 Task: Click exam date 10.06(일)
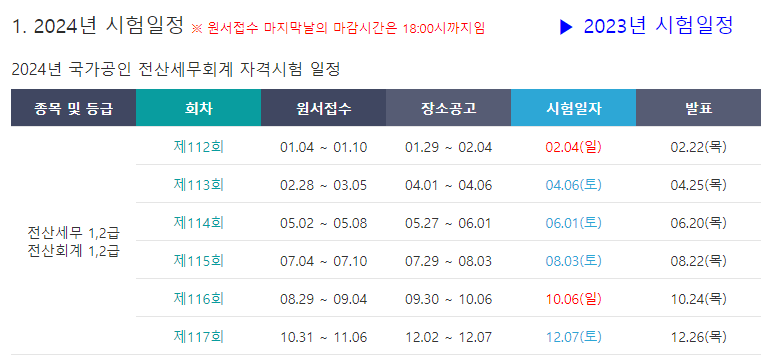574,299
